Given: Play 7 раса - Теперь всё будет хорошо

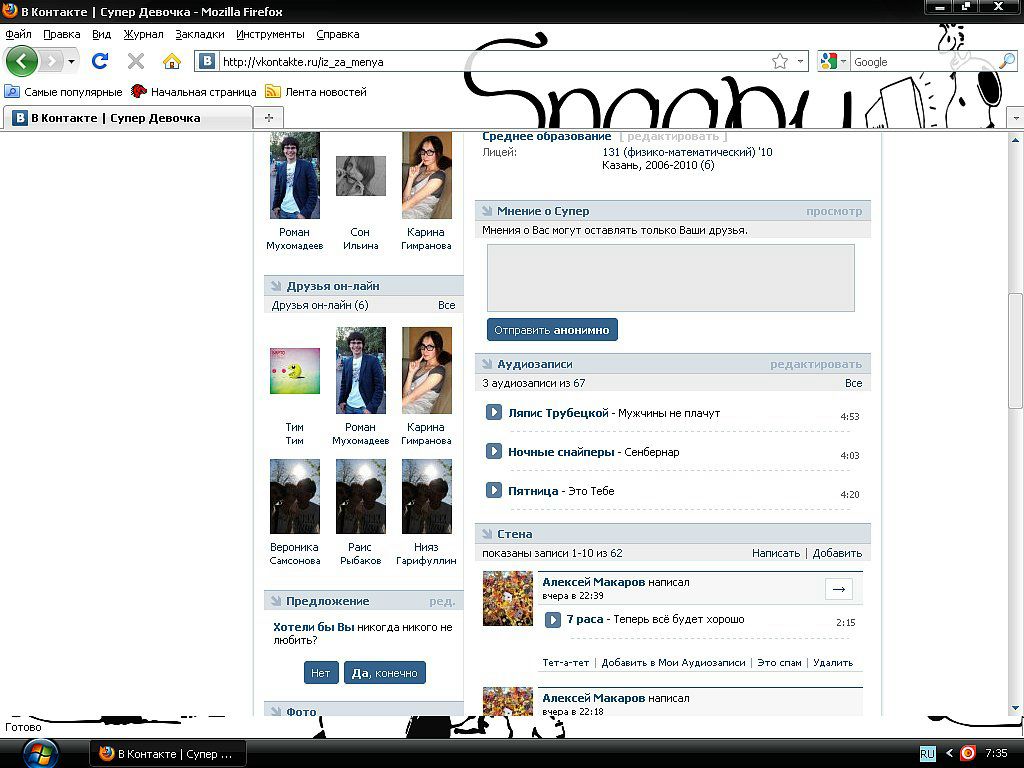Looking at the screenshot, I should [552, 619].
